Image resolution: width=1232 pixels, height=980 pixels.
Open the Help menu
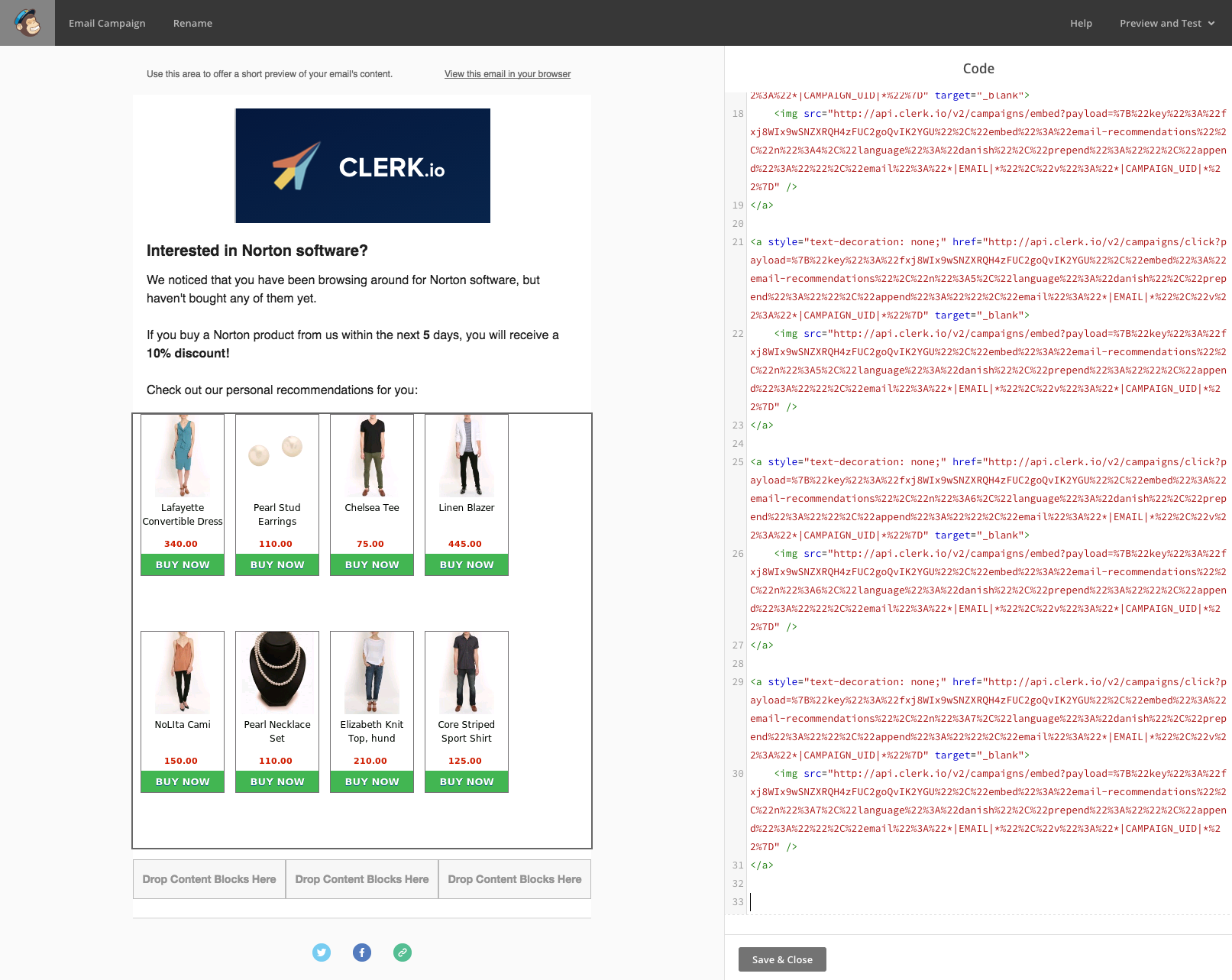point(1081,23)
